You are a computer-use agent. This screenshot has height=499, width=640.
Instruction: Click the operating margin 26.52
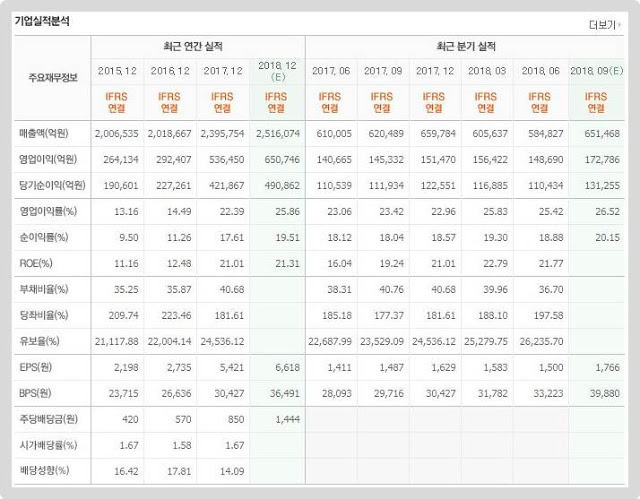tap(607, 212)
